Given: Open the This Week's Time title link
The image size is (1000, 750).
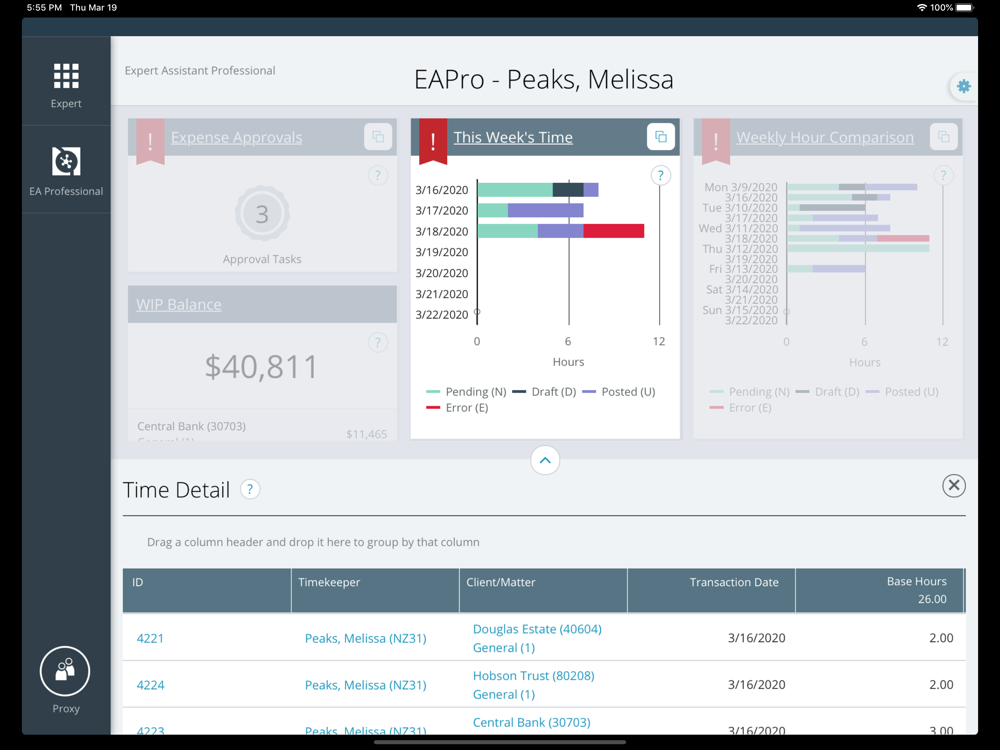Looking at the screenshot, I should pos(513,137).
